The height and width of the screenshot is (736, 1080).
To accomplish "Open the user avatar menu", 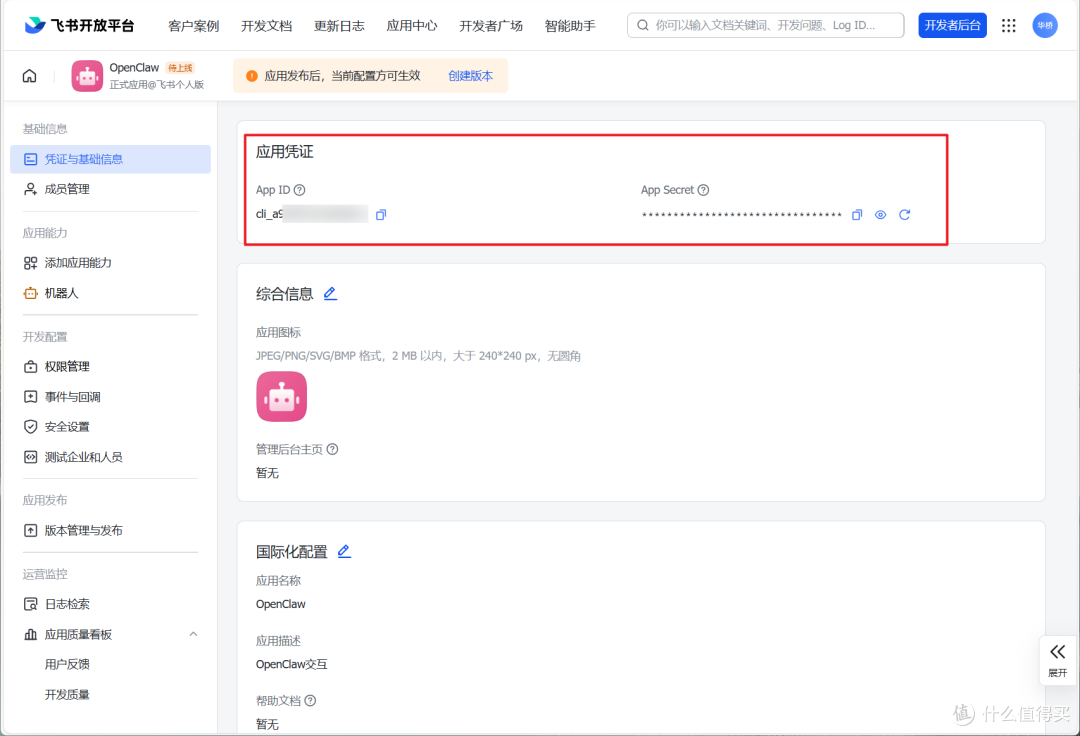I will [x=1045, y=25].
